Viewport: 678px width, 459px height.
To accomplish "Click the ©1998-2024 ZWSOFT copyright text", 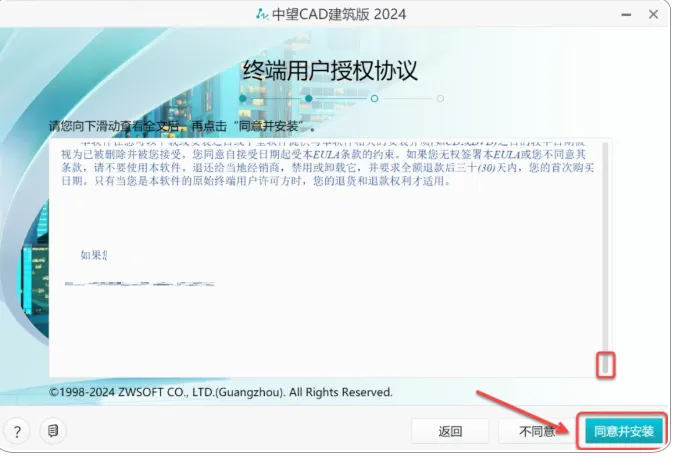I will coord(221,392).
